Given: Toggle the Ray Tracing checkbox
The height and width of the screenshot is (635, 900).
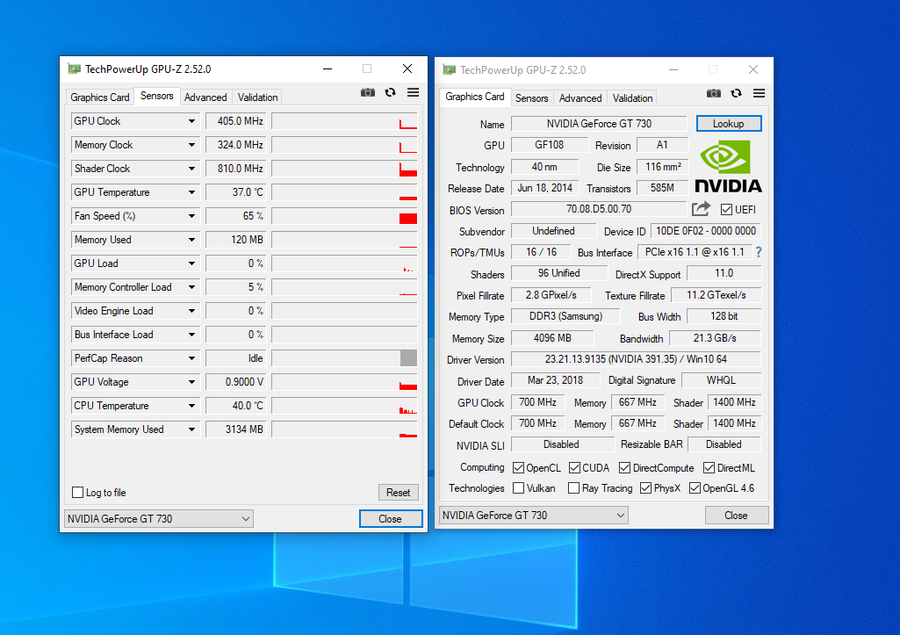Looking at the screenshot, I should (x=573, y=488).
